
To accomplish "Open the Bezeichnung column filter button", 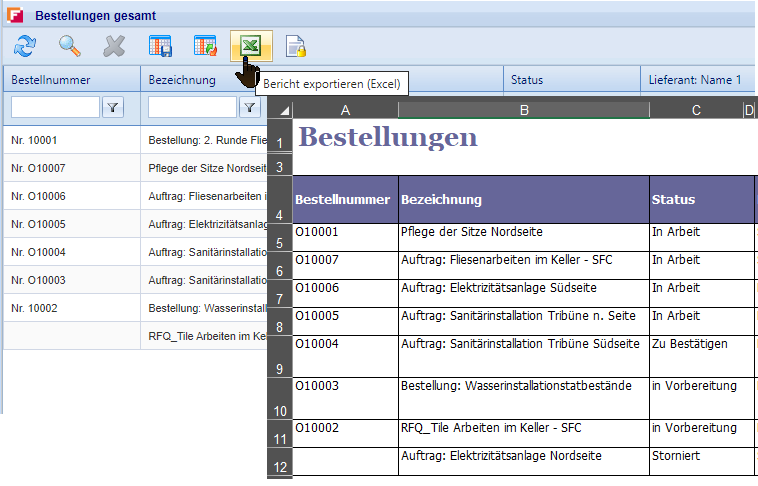I will (x=250, y=107).
